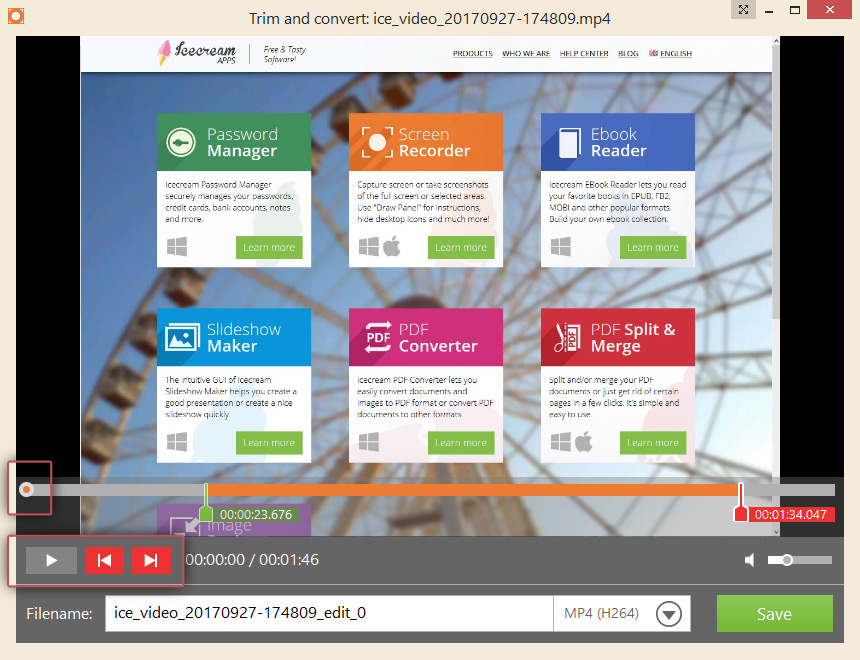Click the Screen Recorder record icon
This screenshot has width=860, height=660.
[377, 142]
